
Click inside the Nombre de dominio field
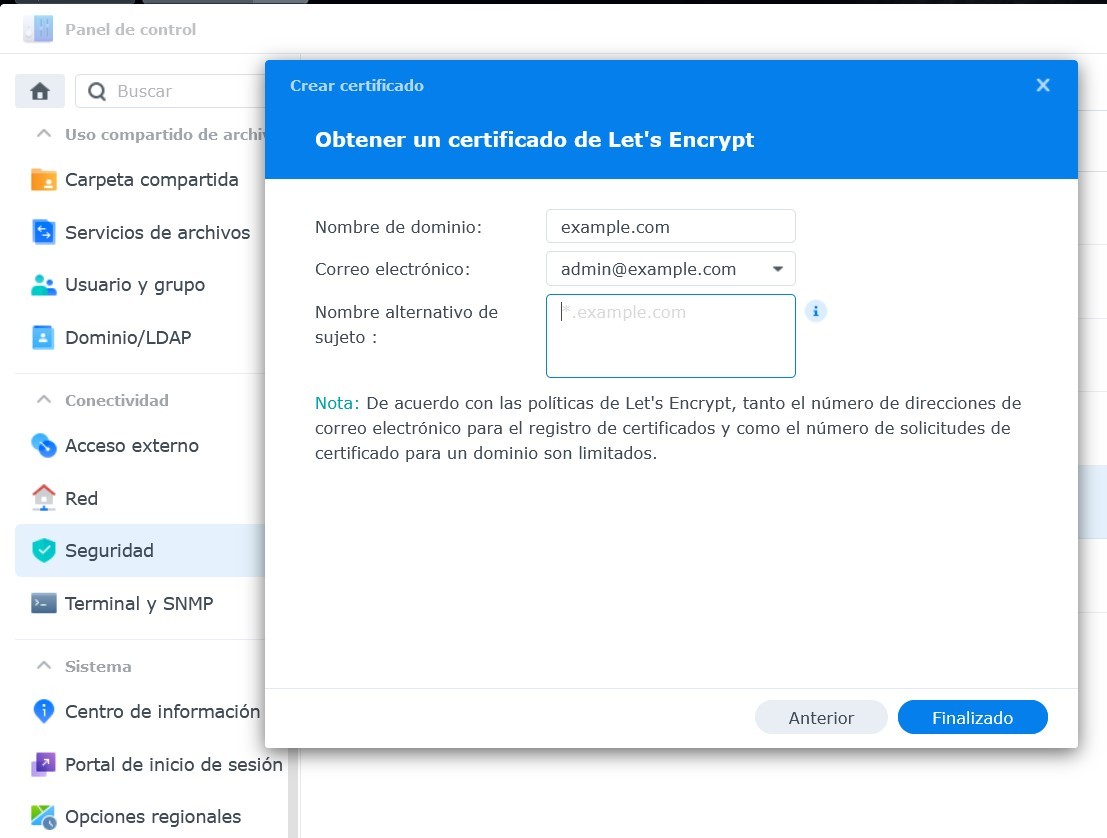click(x=670, y=226)
